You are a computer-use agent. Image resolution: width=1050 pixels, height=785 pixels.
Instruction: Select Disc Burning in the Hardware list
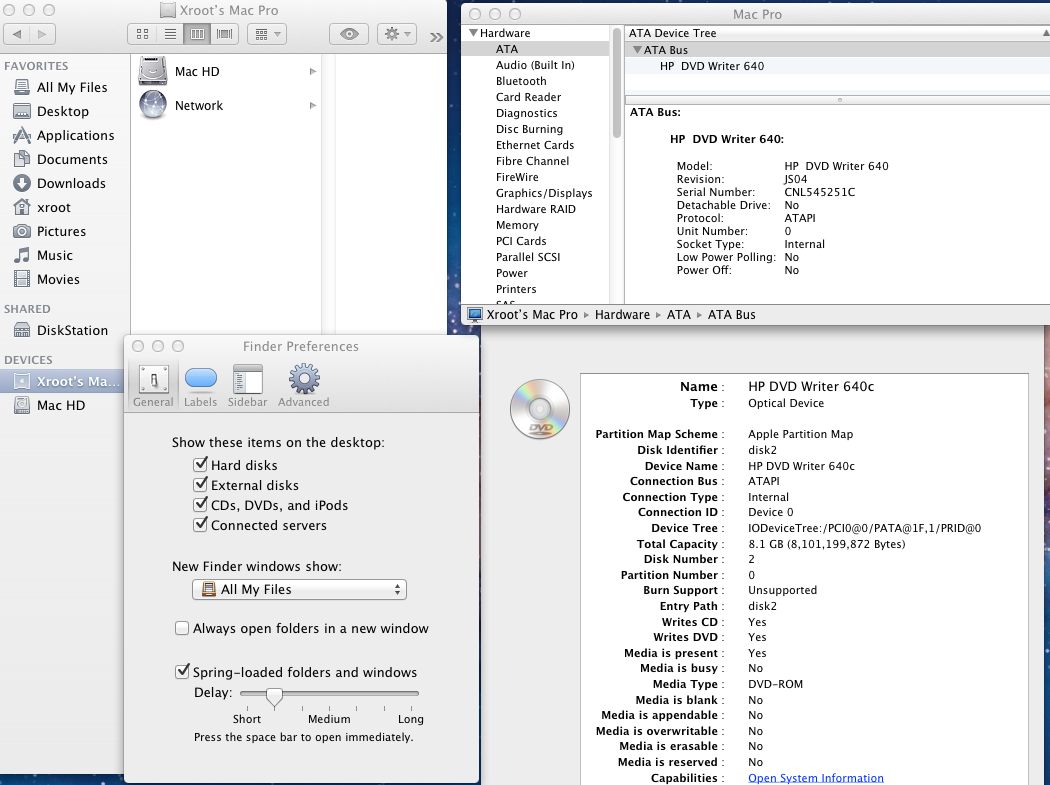pos(529,129)
